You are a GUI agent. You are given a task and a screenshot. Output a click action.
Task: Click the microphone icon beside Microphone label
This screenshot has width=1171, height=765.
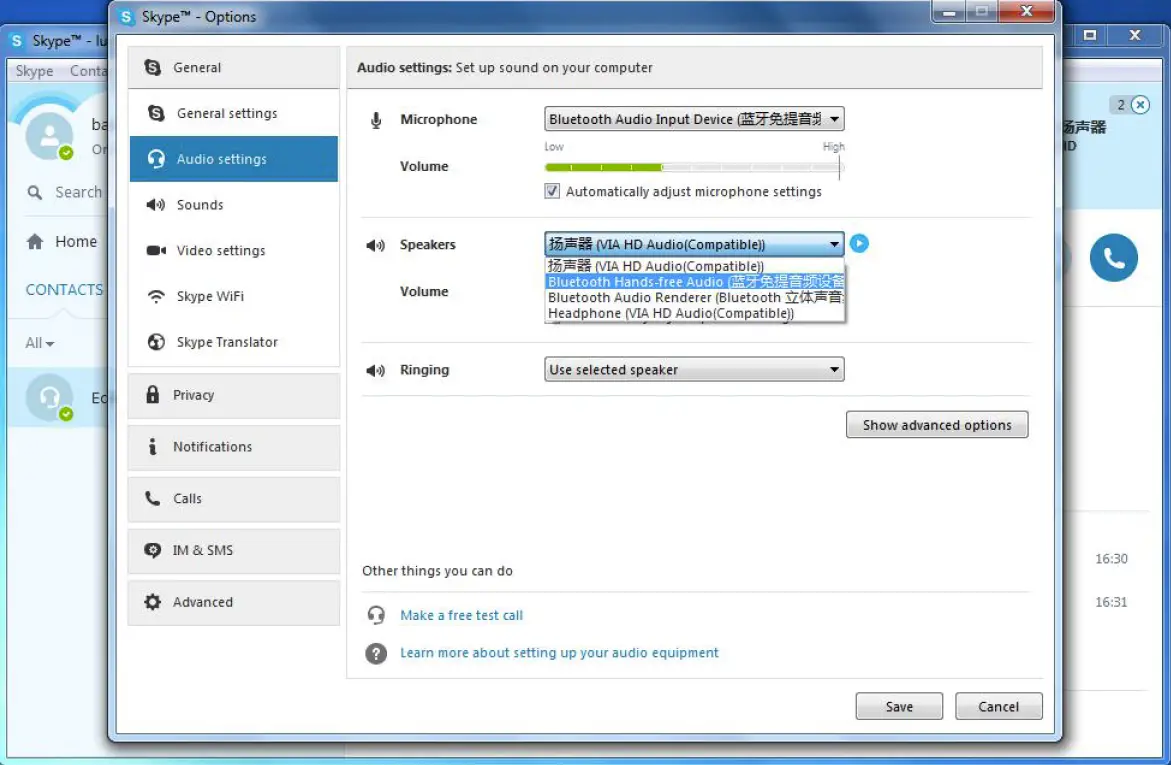click(376, 120)
